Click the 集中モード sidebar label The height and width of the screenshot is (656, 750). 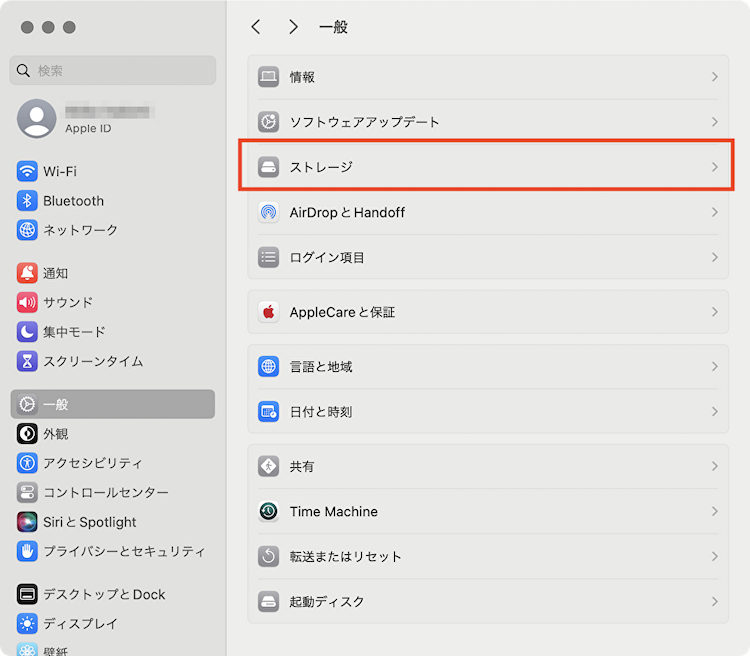point(74,332)
